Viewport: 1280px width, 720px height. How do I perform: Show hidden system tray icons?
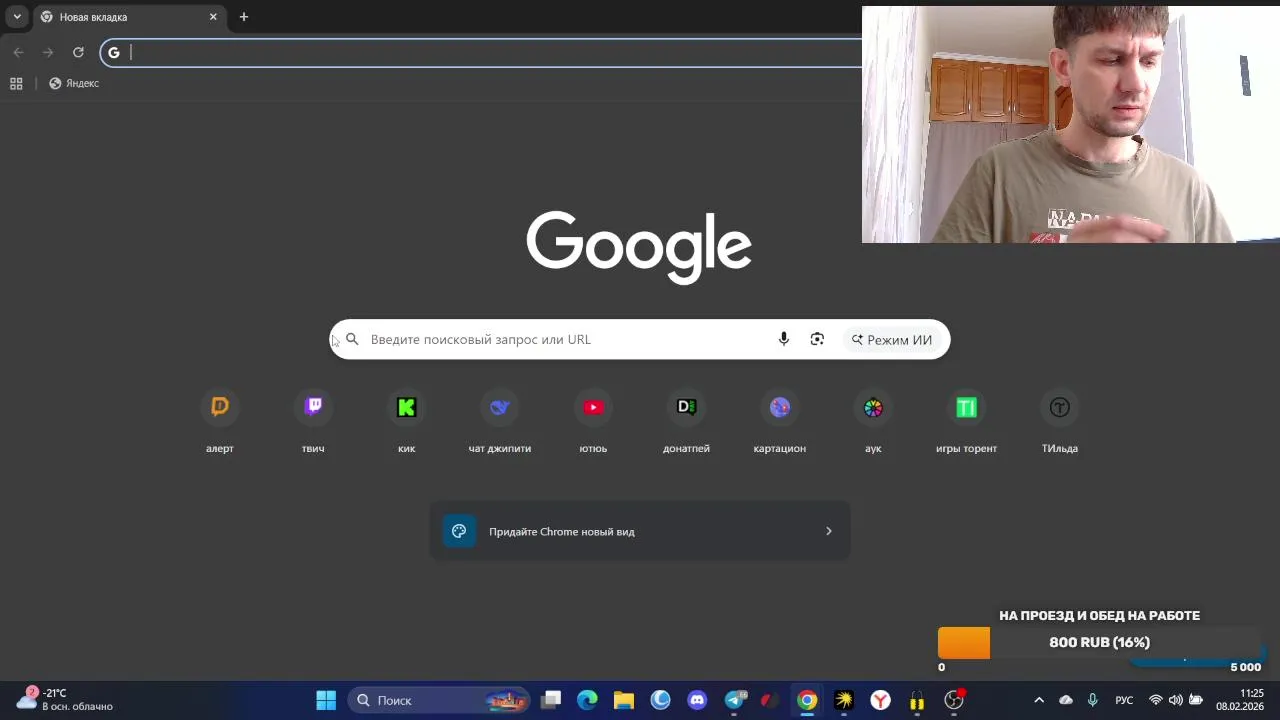click(1038, 700)
